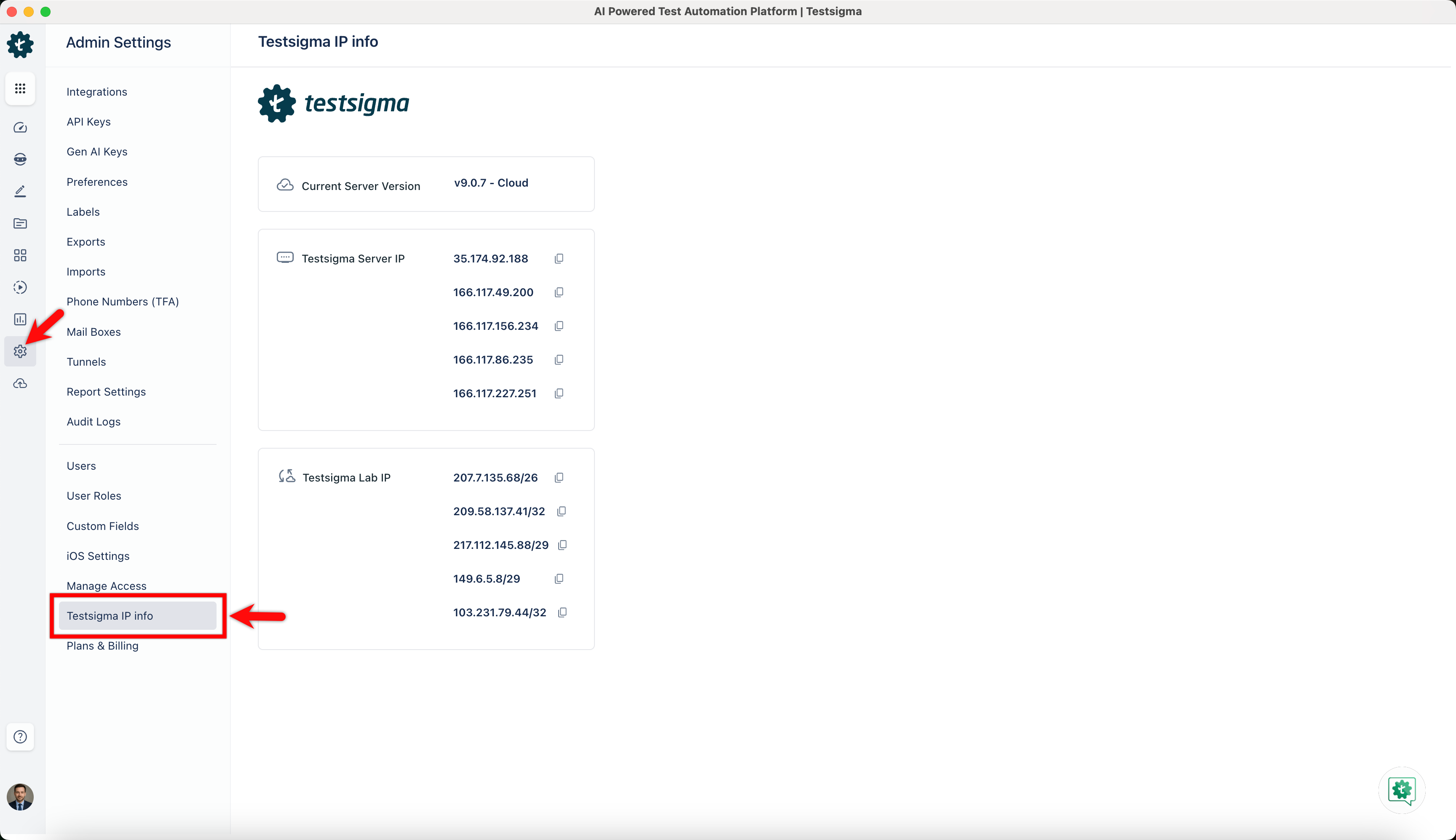Open the Users management page
The width and height of the screenshot is (1456, 840).
tap(81, 465)
